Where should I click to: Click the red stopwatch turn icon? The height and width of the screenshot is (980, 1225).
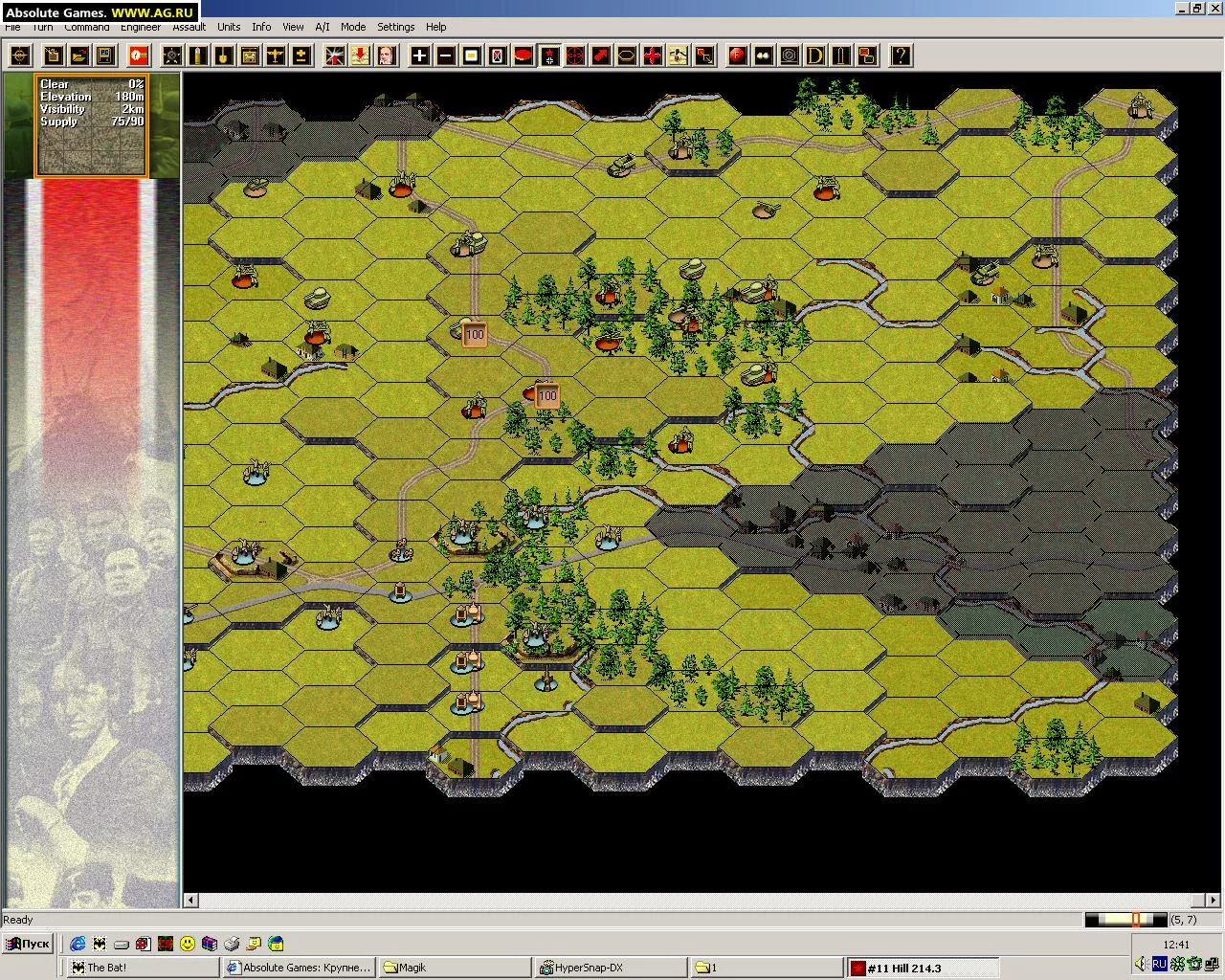(140, 56)
